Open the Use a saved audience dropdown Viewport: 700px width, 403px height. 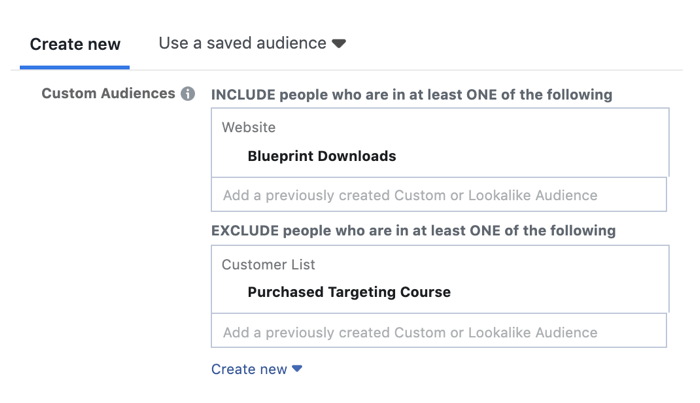252,43
